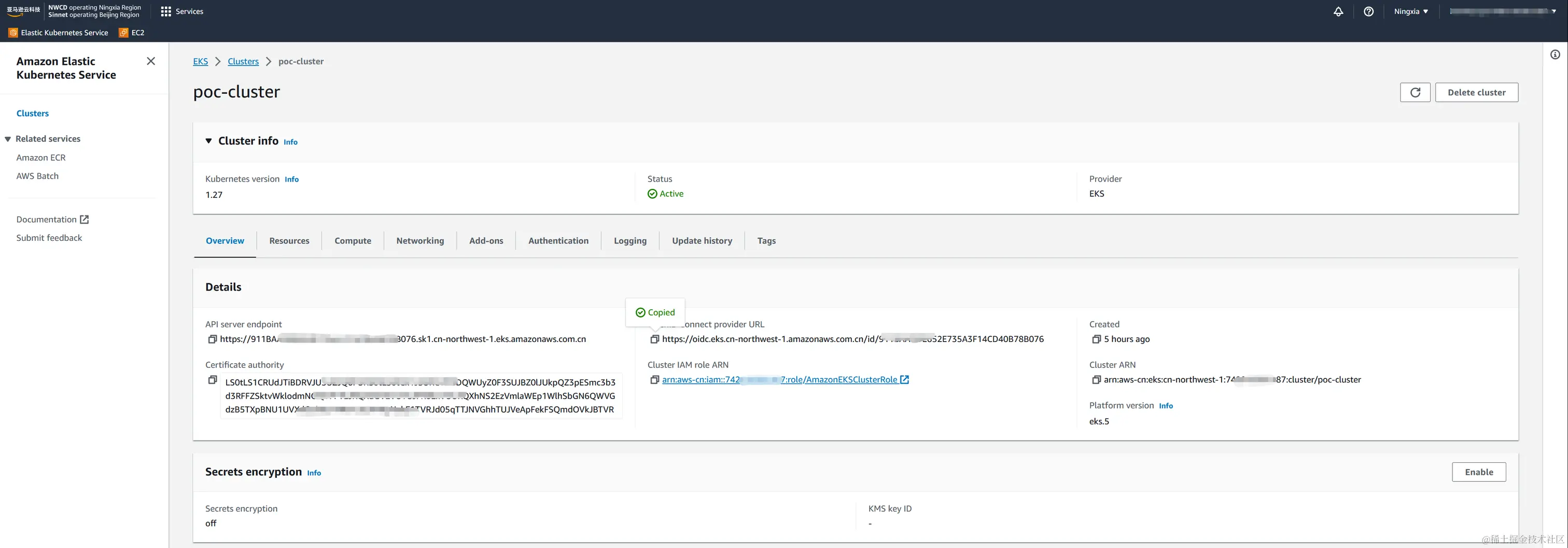Switch to the Logging tab
The height and width of the screenshot is (548, 1568).
point(630,241)
